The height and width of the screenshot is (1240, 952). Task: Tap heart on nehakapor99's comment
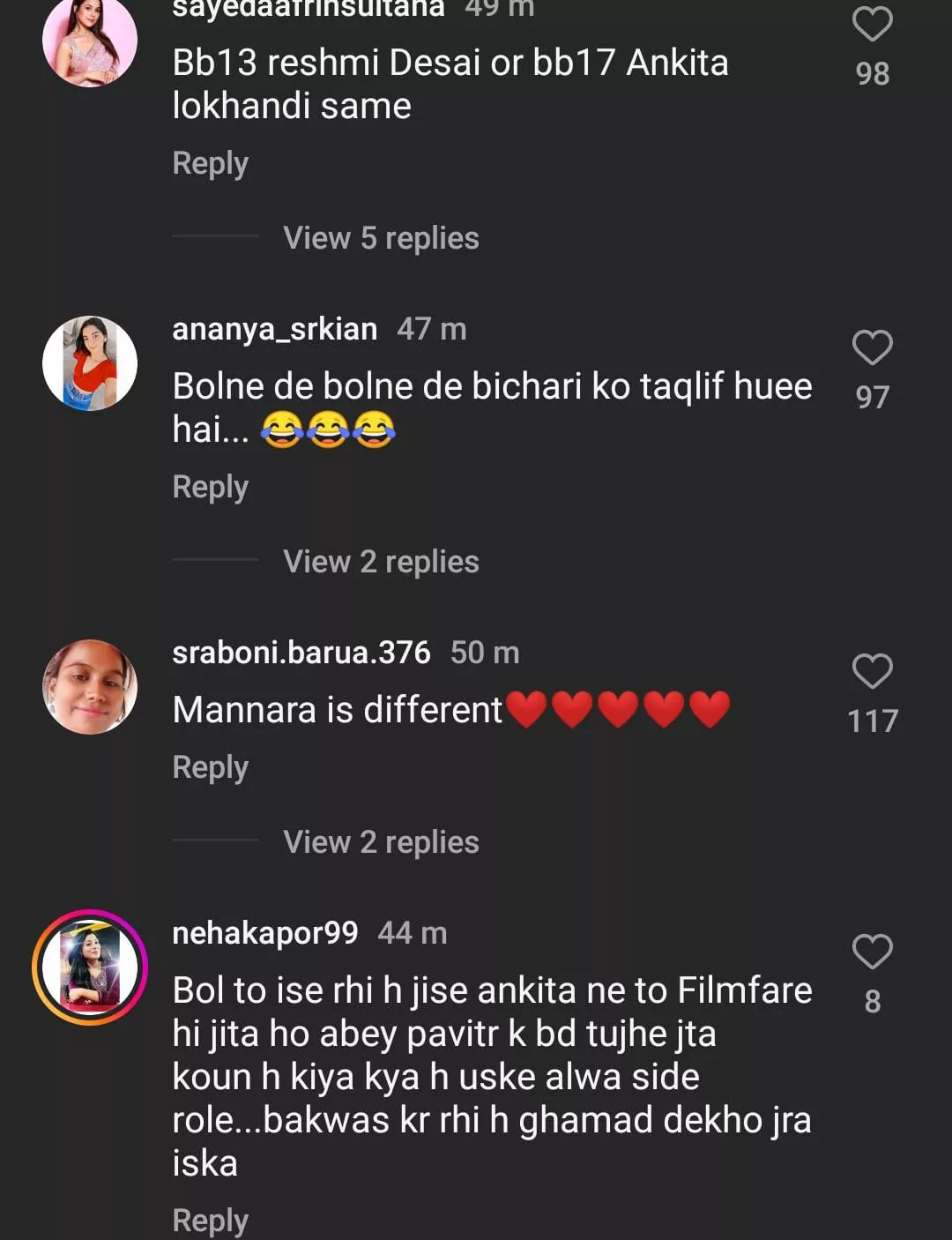[872, 952]
